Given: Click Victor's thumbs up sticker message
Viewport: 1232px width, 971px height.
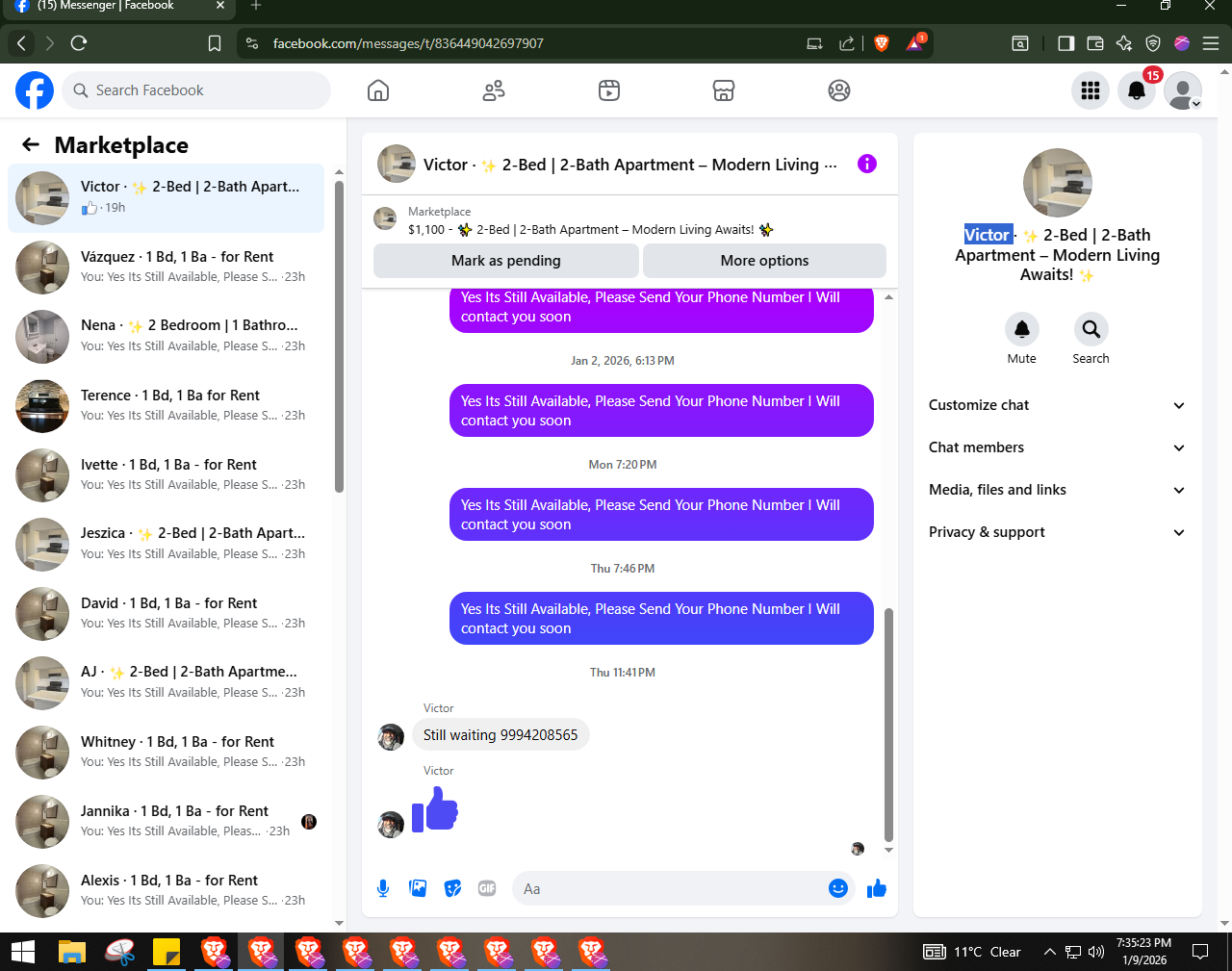Looking at the screenshot, I should (x=435, y=809).
